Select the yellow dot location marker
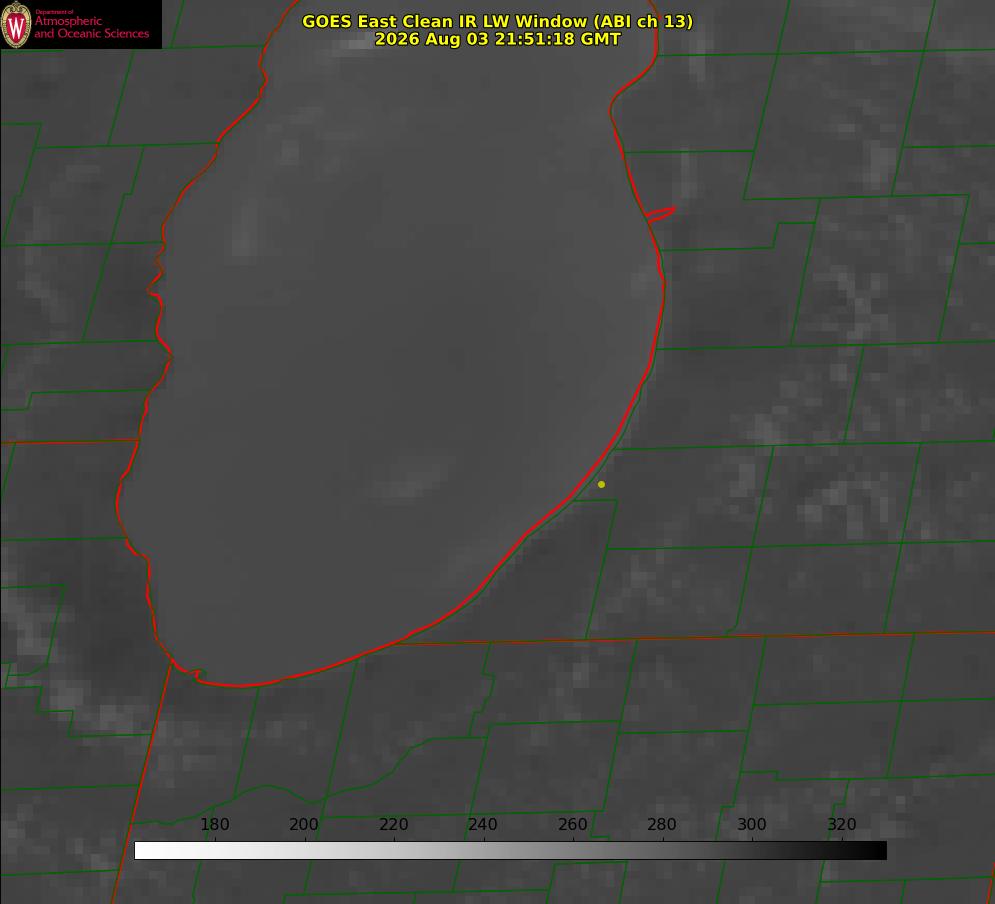Screen dimensions: 995x904 click(601, 484)
